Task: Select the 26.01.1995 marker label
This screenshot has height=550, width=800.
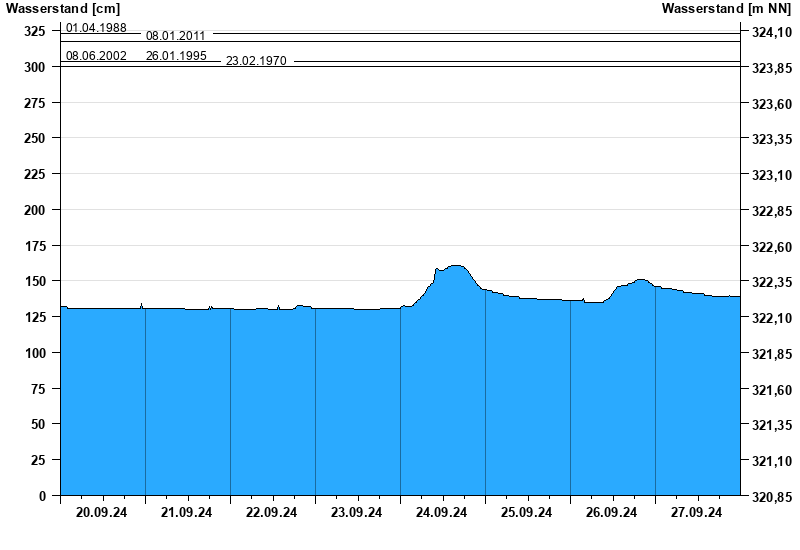Action: [176, 56]
